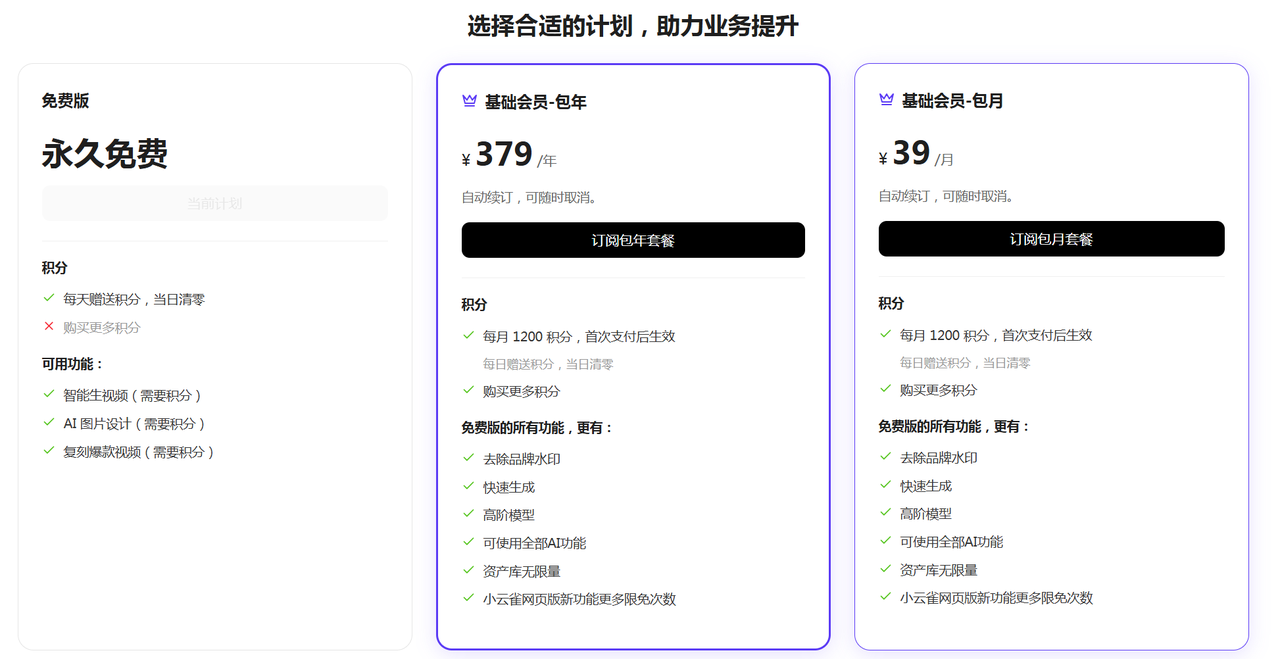Screen dimensions: 1280x659
Task: Click the red X next to 购买更多积分
Action: (x=49, y=326)
